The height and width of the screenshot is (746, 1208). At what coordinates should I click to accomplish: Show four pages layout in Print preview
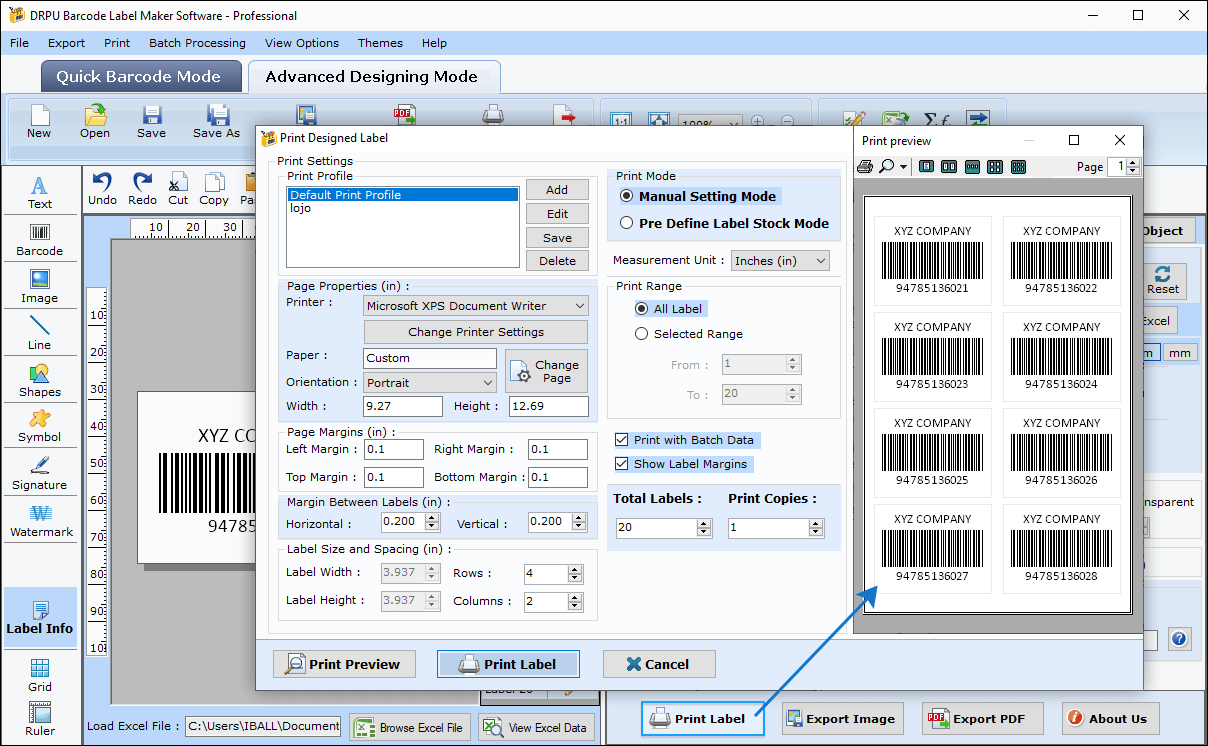coord(995,166)
